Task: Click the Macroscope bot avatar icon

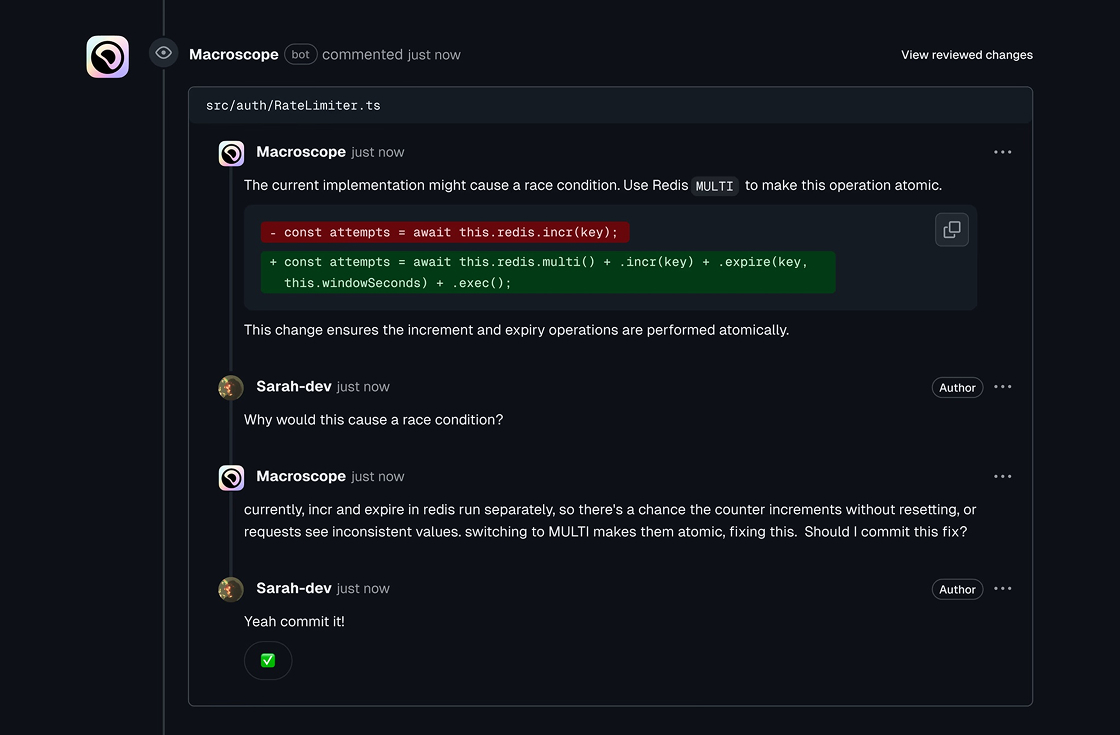Action: point(107,57)
